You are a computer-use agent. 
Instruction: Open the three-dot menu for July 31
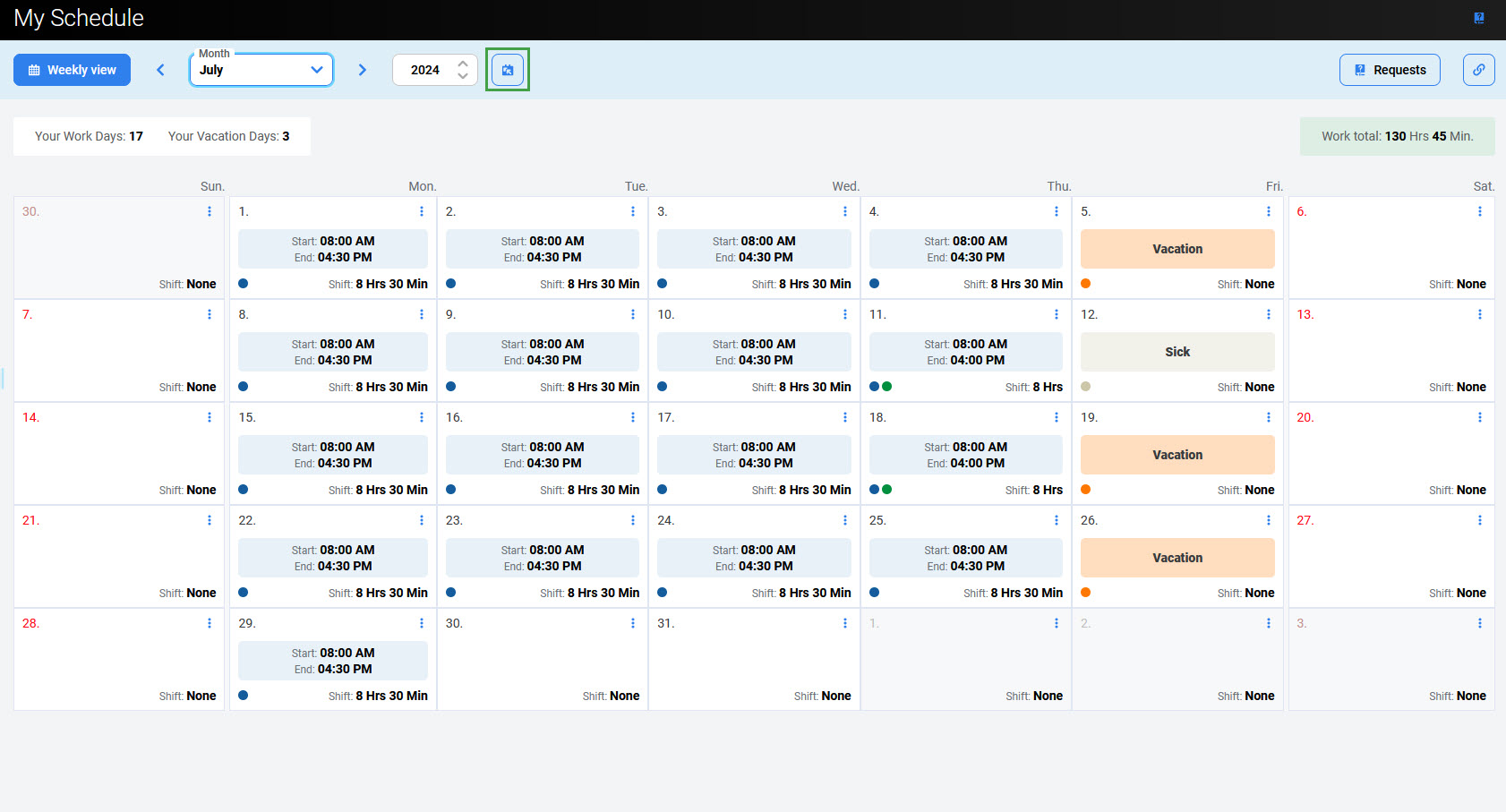coord(844,623)
